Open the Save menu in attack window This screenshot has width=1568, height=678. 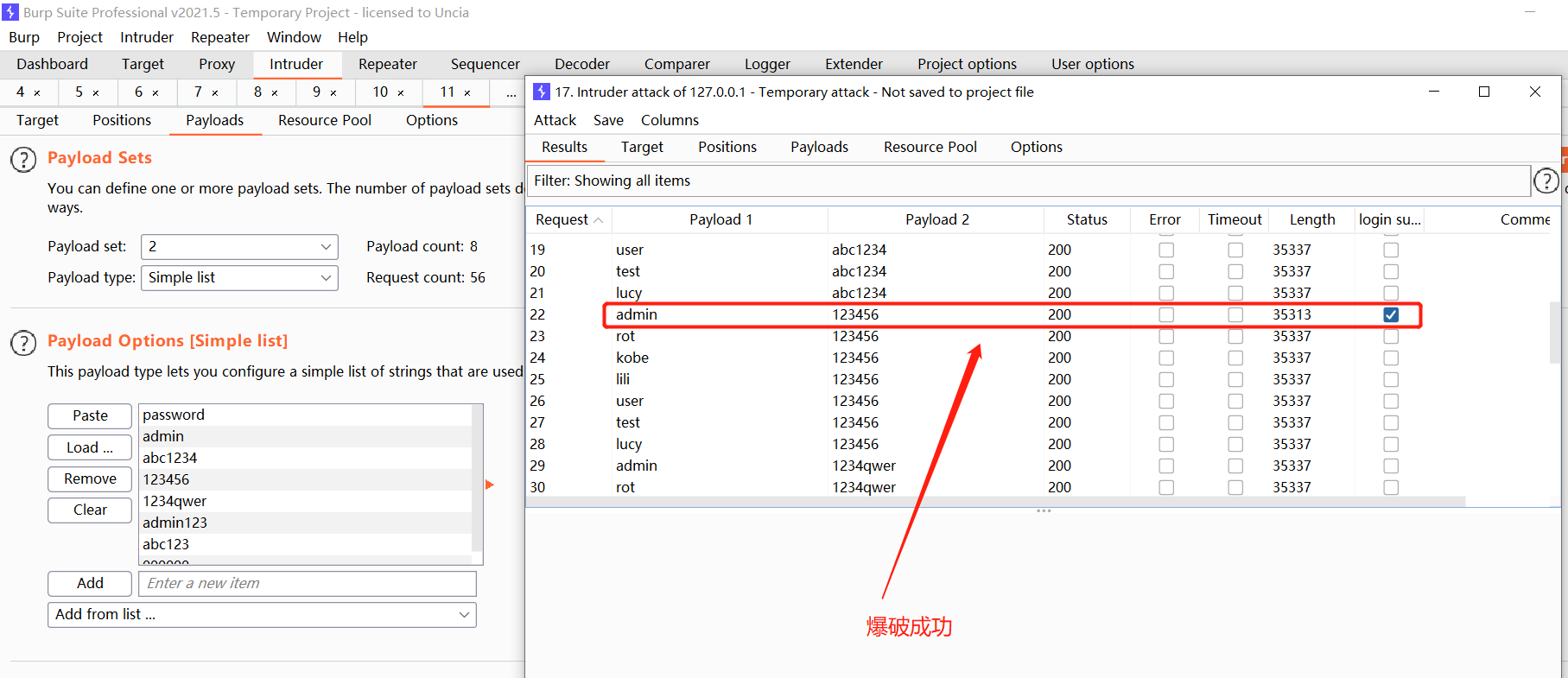coord(608,120)
